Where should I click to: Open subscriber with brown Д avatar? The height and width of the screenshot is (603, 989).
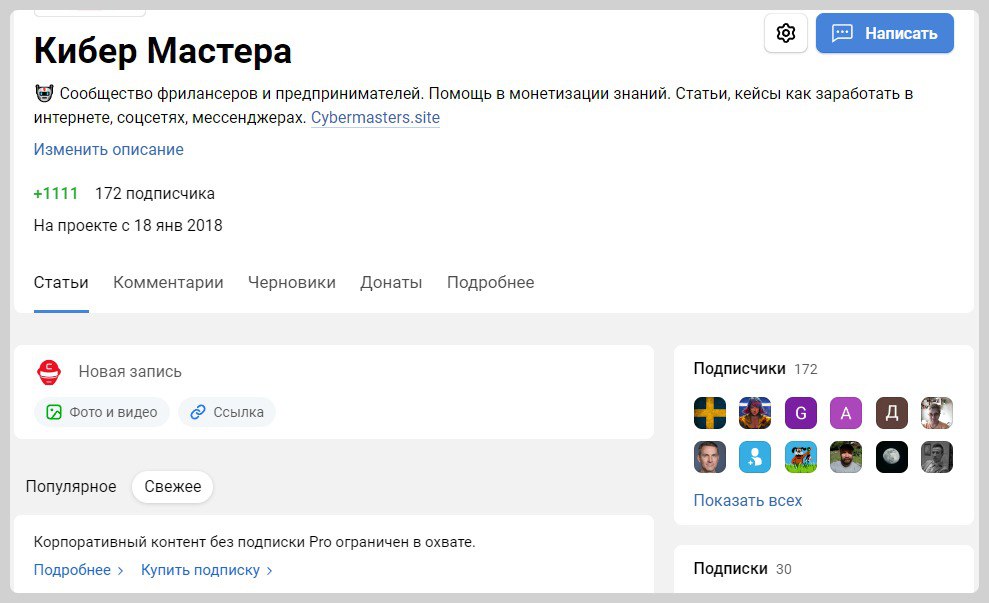tap(891, 413)
